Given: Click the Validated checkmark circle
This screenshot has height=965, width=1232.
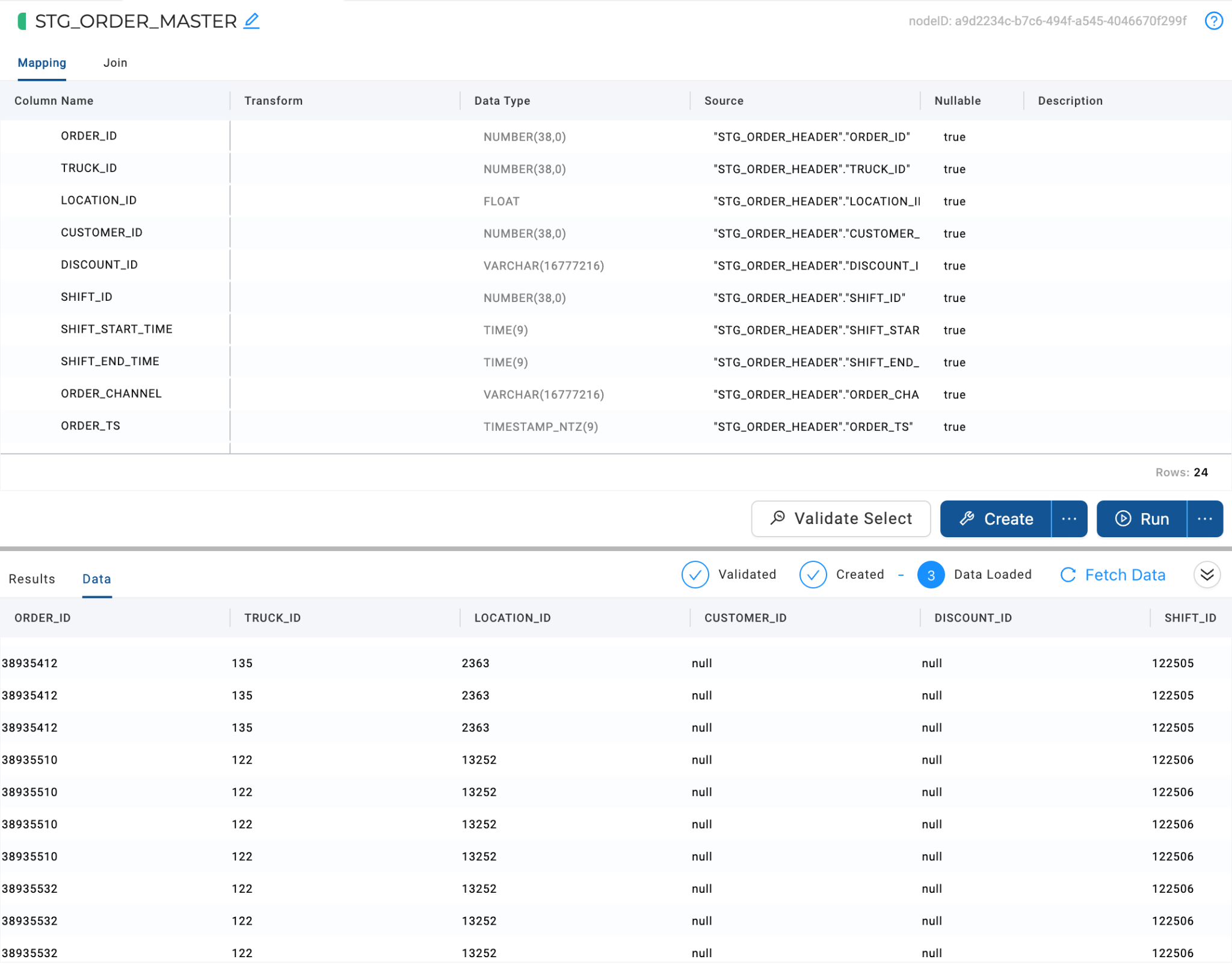Looking at the screenshot, I should click(x=695, y=575).
